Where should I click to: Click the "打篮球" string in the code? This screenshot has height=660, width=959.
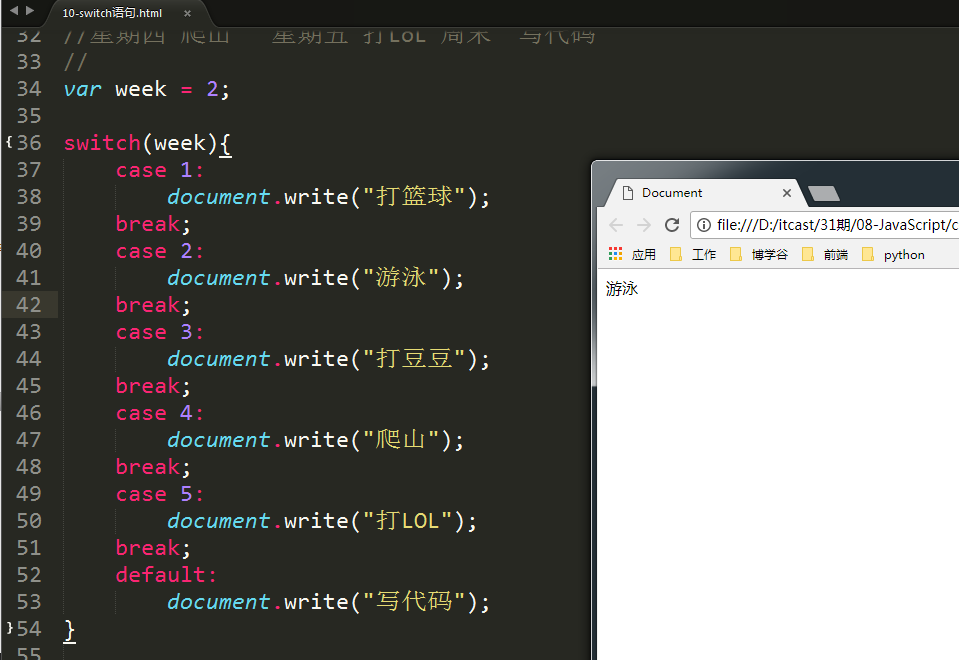[414, 197]
